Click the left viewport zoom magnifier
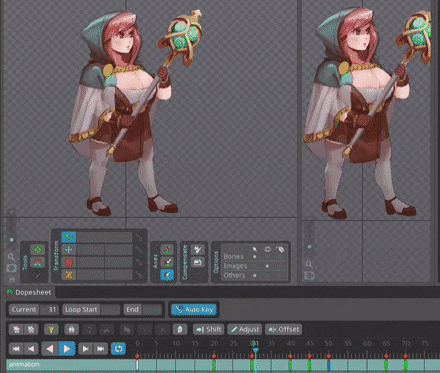The image size is (440, 373). tap(11, 257)
